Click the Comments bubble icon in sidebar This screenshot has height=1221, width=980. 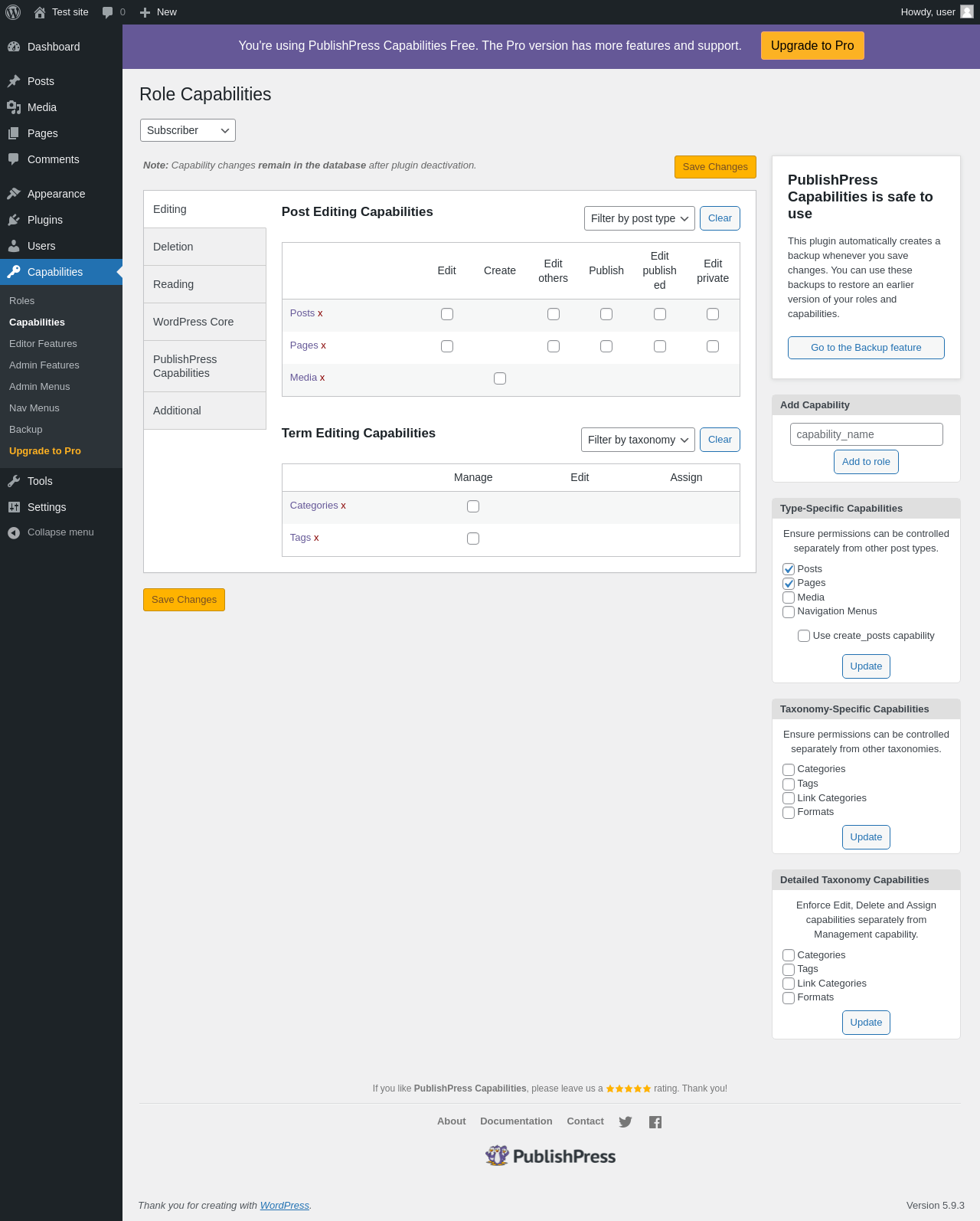coord(14,159)
